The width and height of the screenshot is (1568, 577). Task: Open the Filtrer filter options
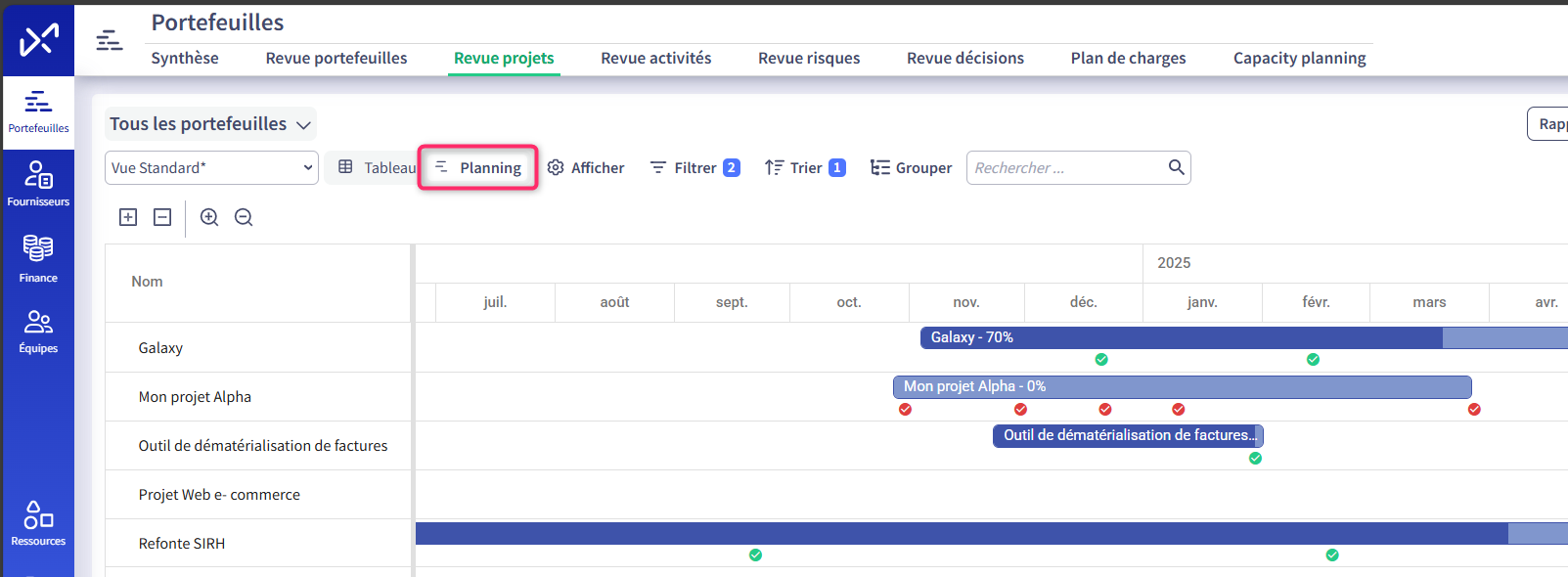tap(694, 168)
